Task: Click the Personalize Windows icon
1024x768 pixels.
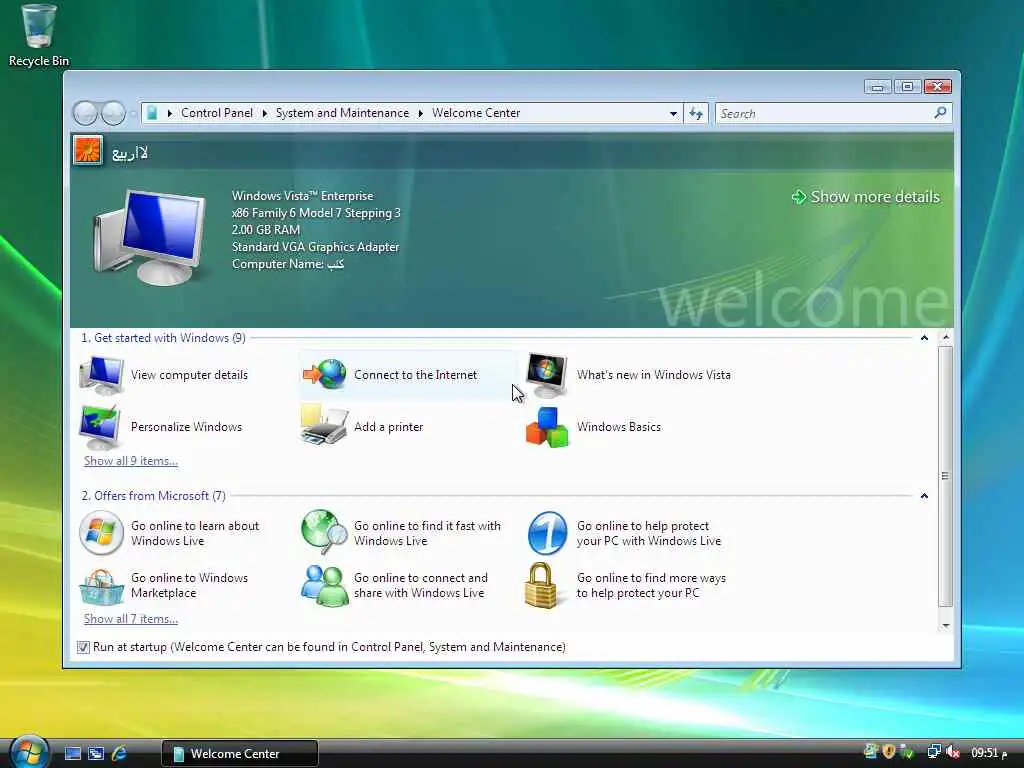Action: [x=100, y=426]
